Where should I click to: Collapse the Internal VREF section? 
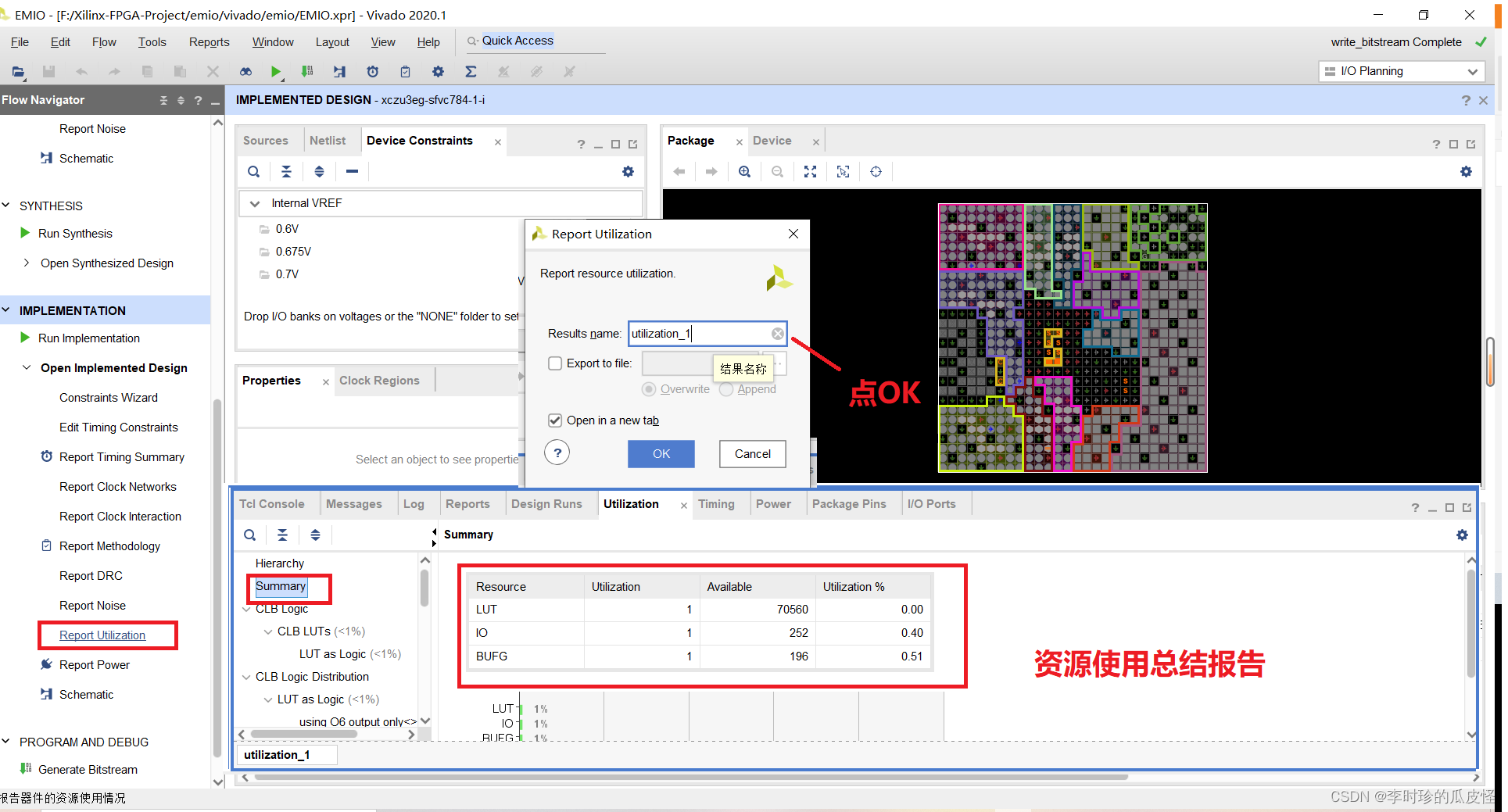[x=254, y=202]
